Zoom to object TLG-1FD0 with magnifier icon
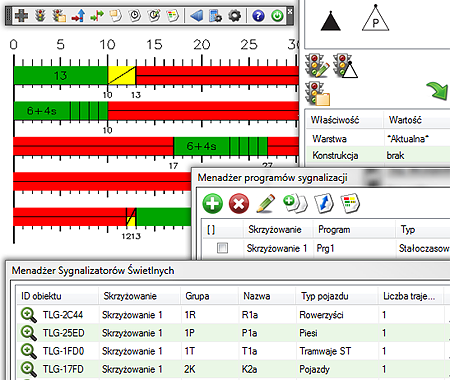 29,351
